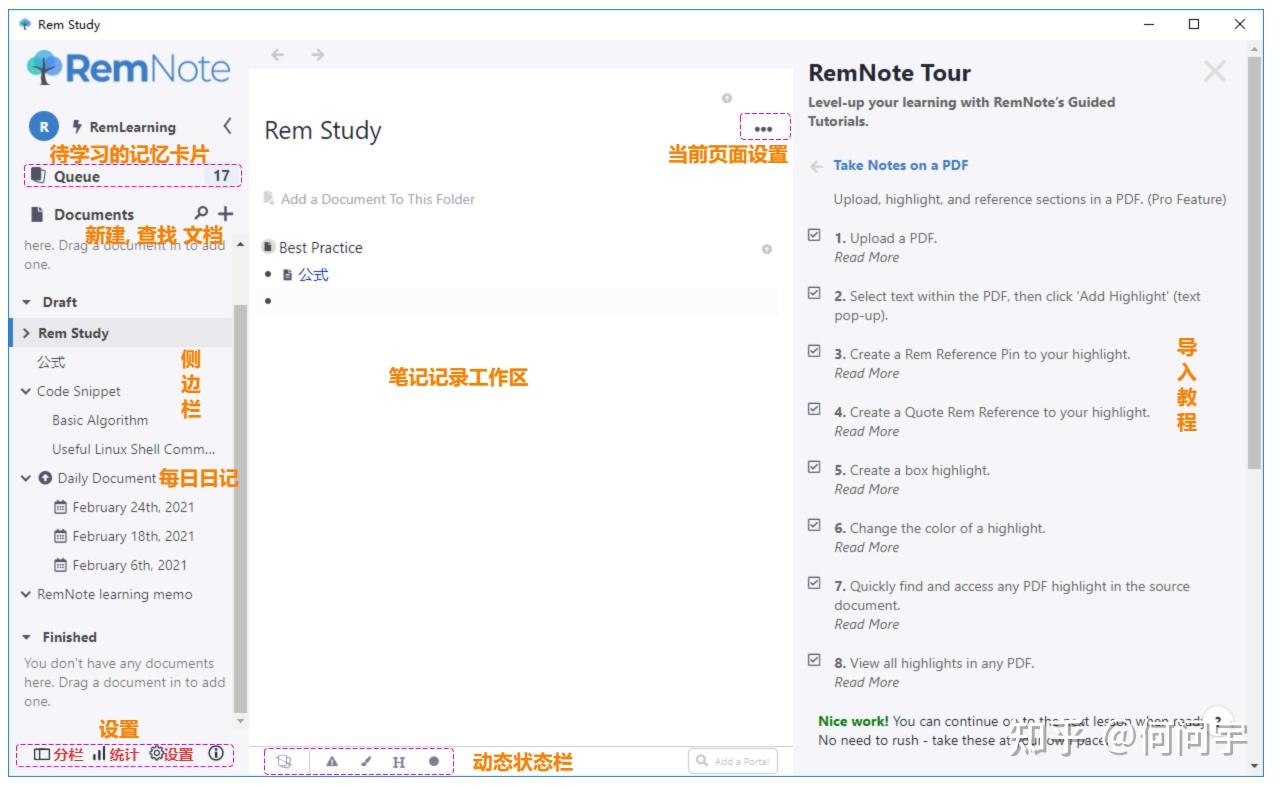1281x789 pixels.
Task: Collapse the Daily Document tree
Action: click(x=25, y=478)
